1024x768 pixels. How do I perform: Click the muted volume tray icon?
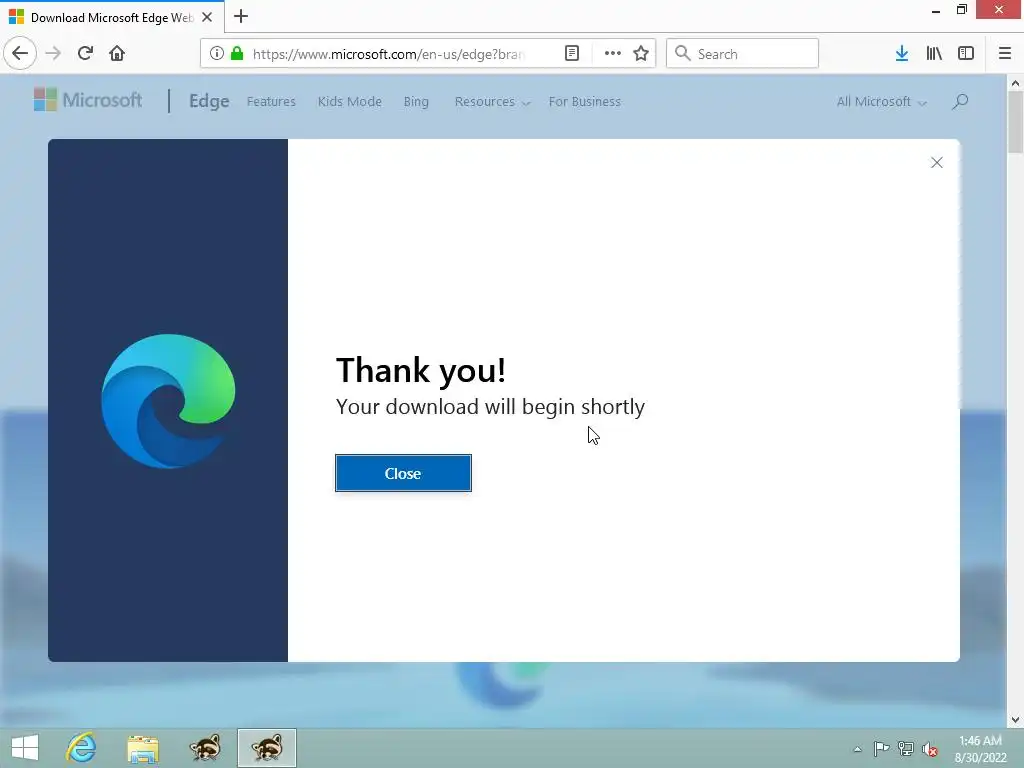pyautogui.click(x=929, y=749)
